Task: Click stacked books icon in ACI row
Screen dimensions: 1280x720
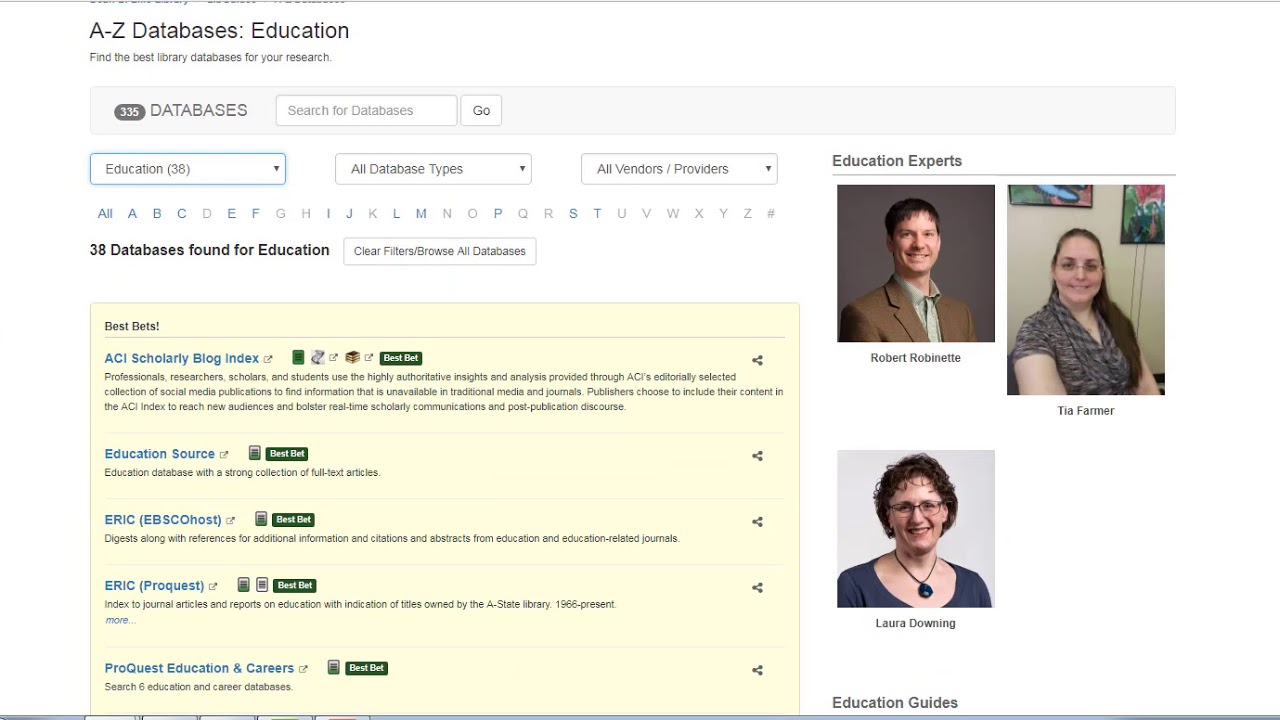Action: 352,357
